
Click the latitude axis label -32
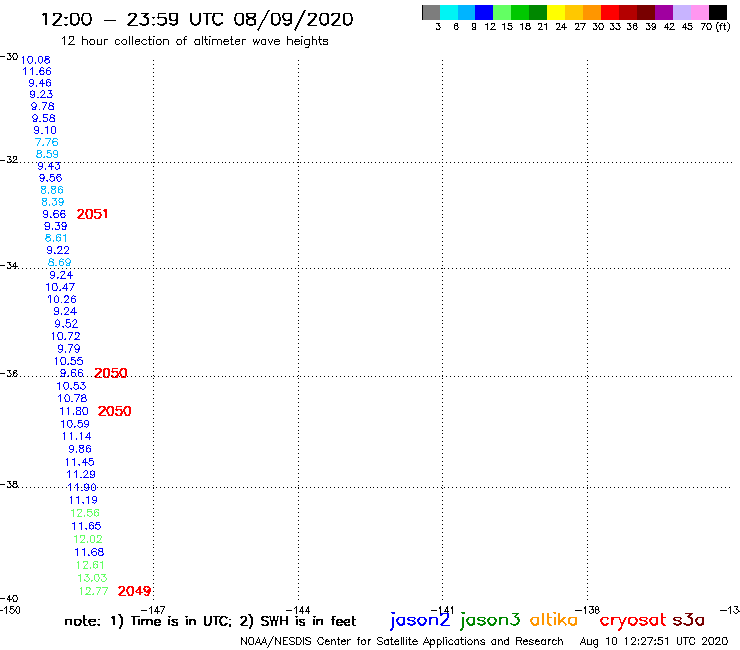pyautogui.click(x=9, y=160)
